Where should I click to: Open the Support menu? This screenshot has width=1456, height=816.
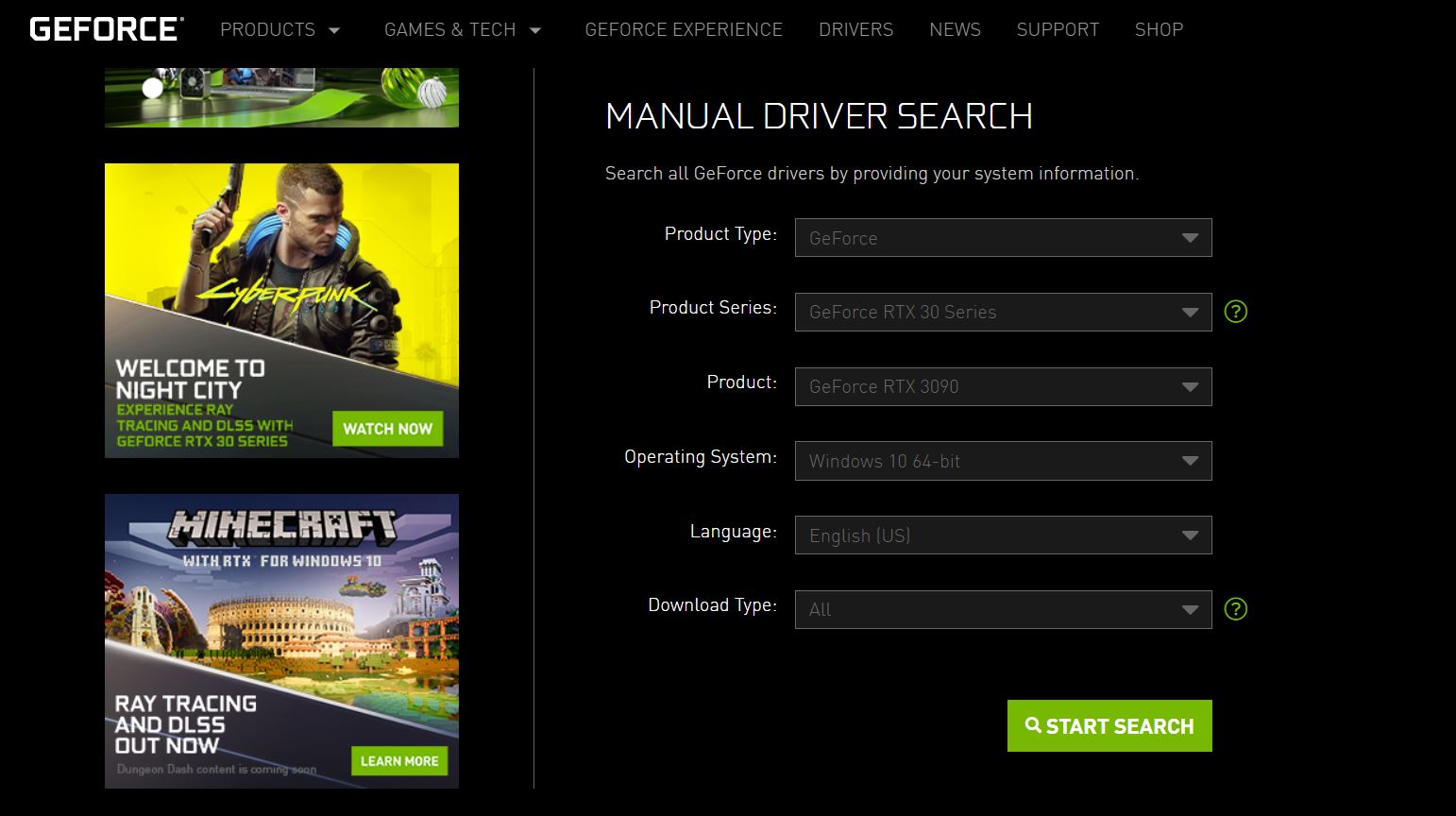(1058, 29)
